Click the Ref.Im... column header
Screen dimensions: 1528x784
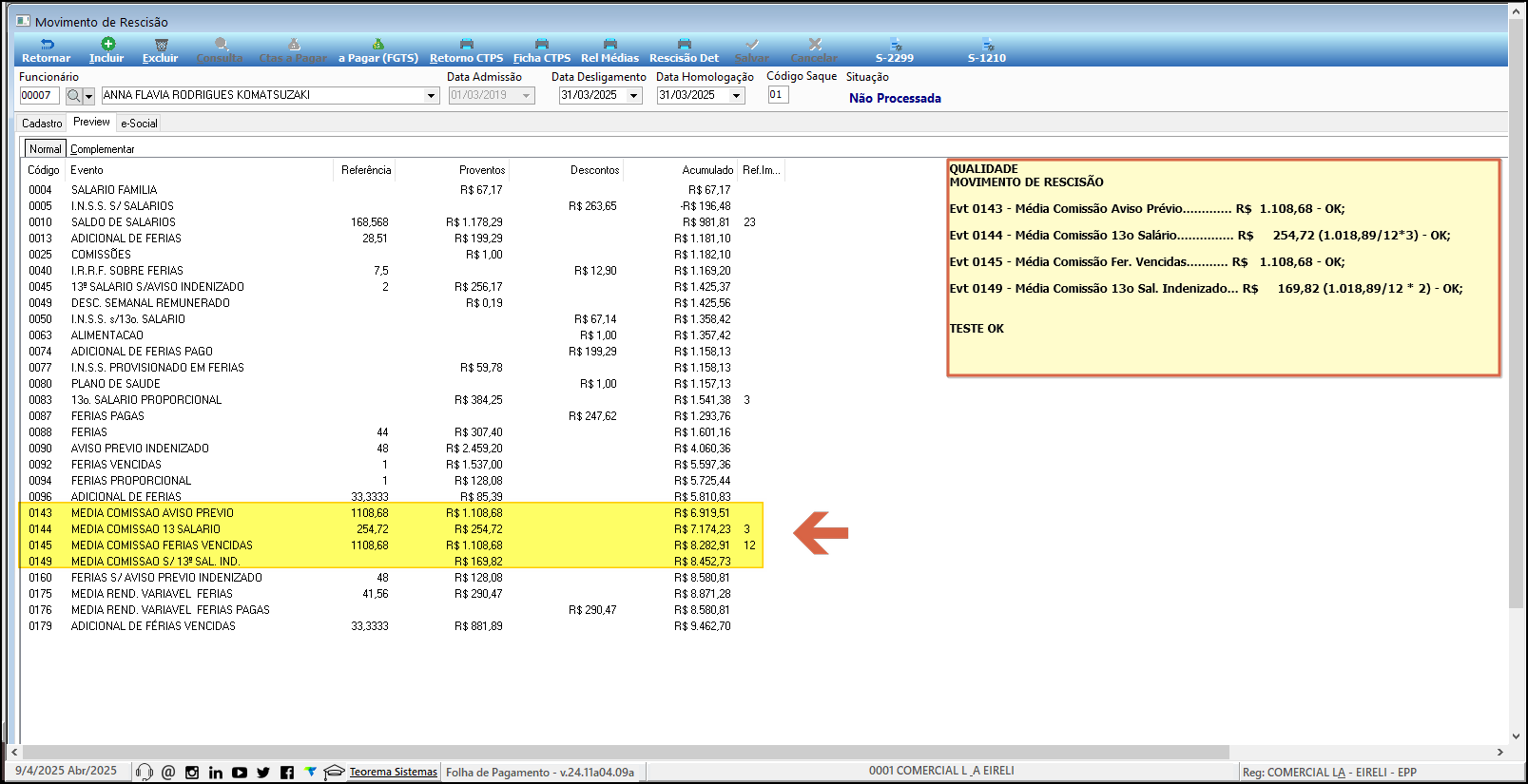(761, 170)
